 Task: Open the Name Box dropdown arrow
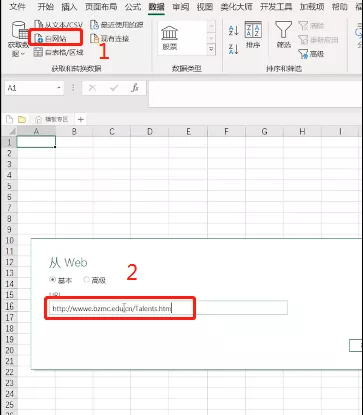[59, 88]
